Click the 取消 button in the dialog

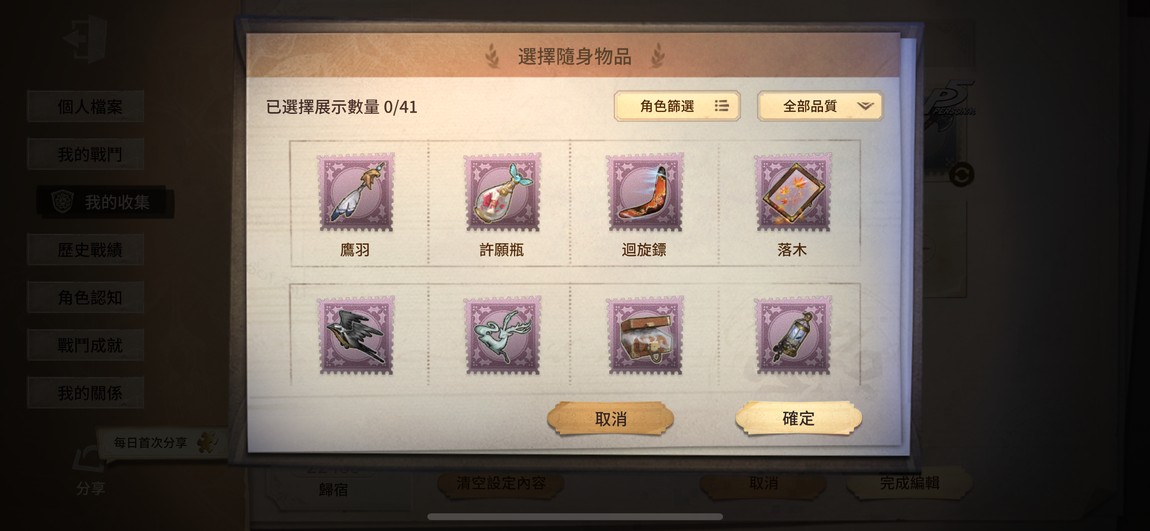(610, 419)
